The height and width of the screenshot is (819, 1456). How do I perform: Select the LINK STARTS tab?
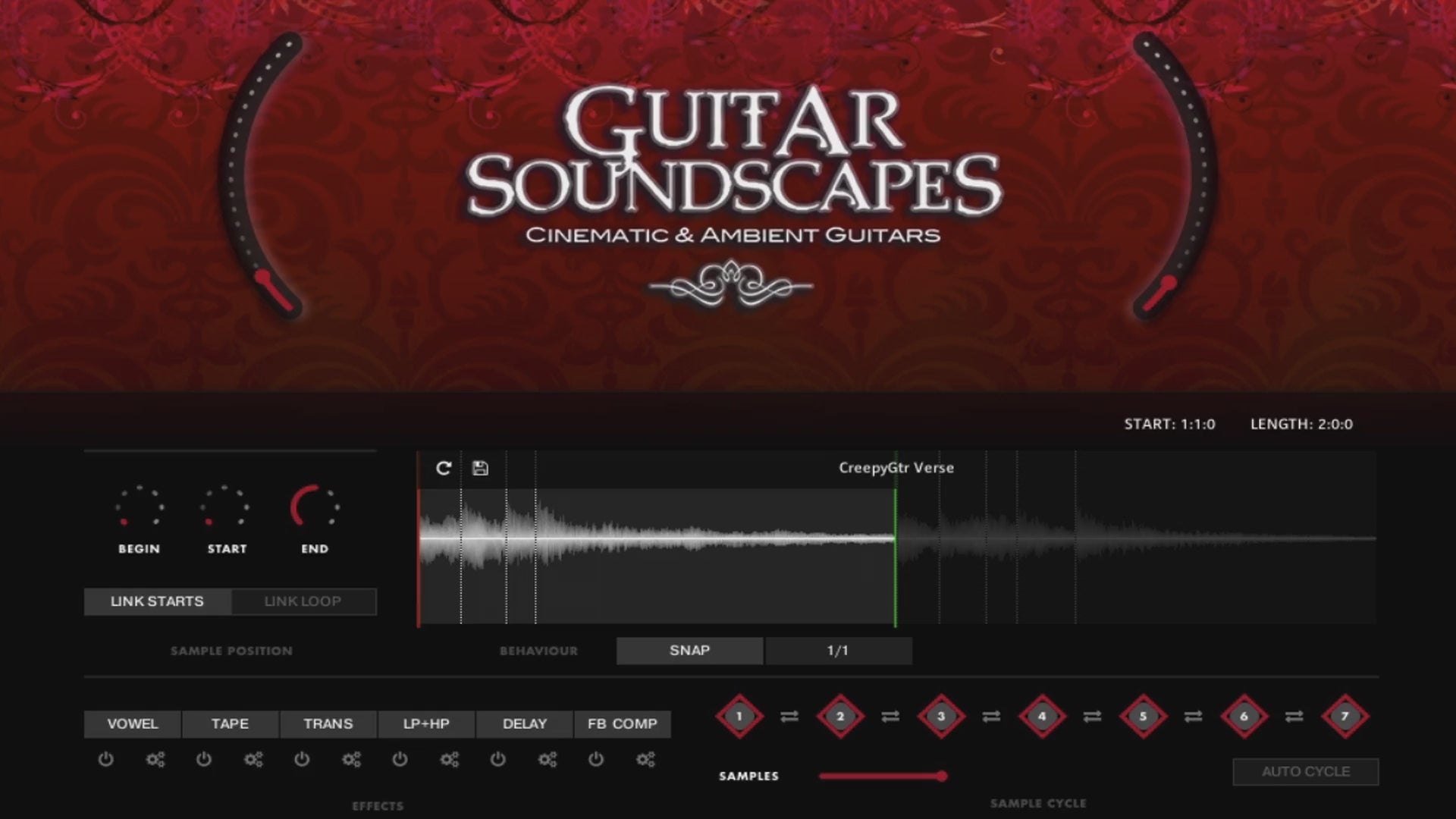click(157, 601)
